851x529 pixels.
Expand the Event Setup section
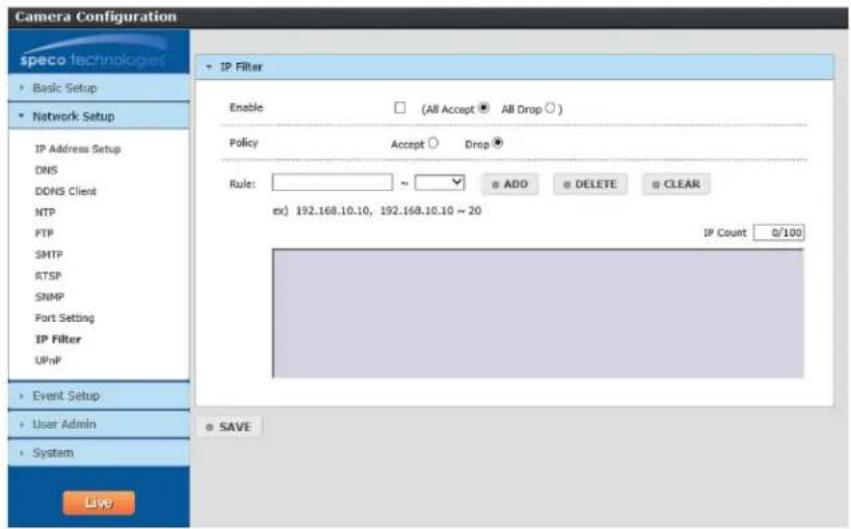point(99,396)
